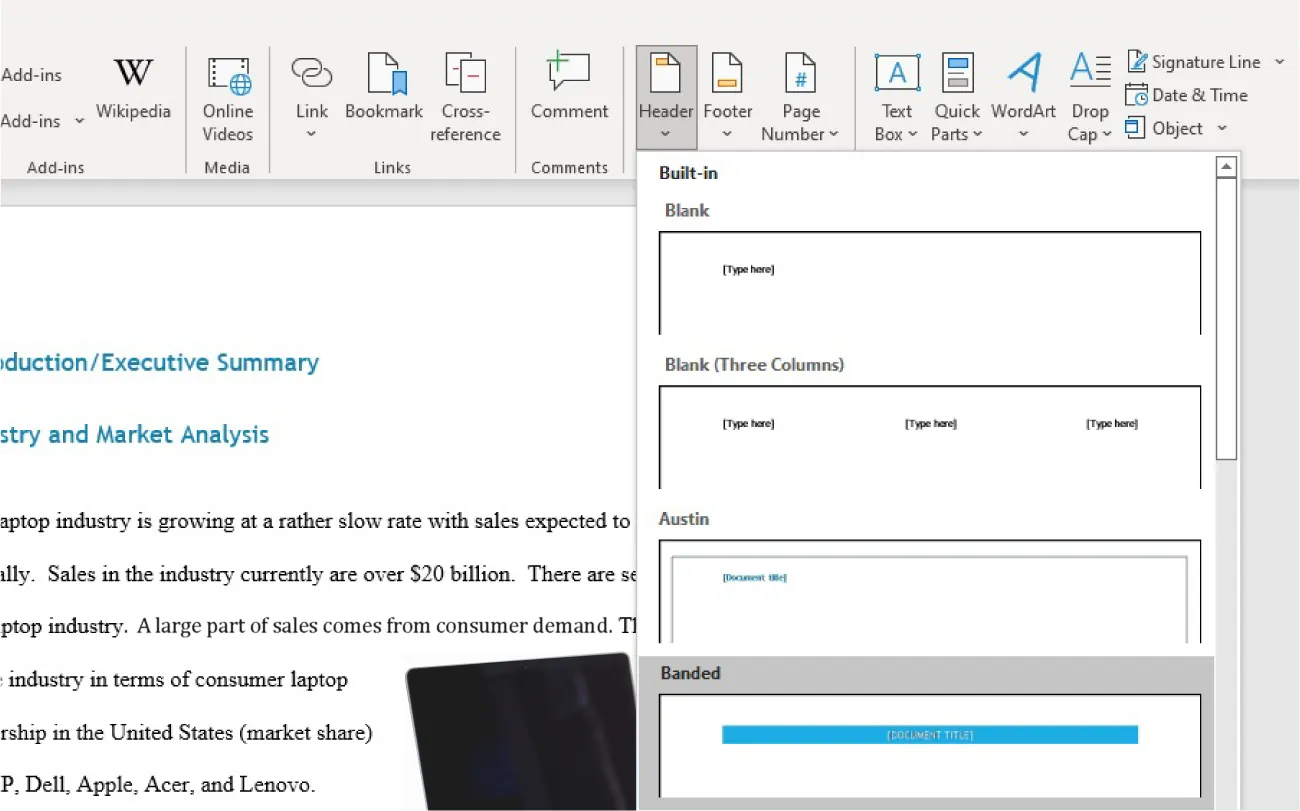This screenshot has width=1300, height=811.
Task: Insert the Date & Time
Action: (1187, 95)
